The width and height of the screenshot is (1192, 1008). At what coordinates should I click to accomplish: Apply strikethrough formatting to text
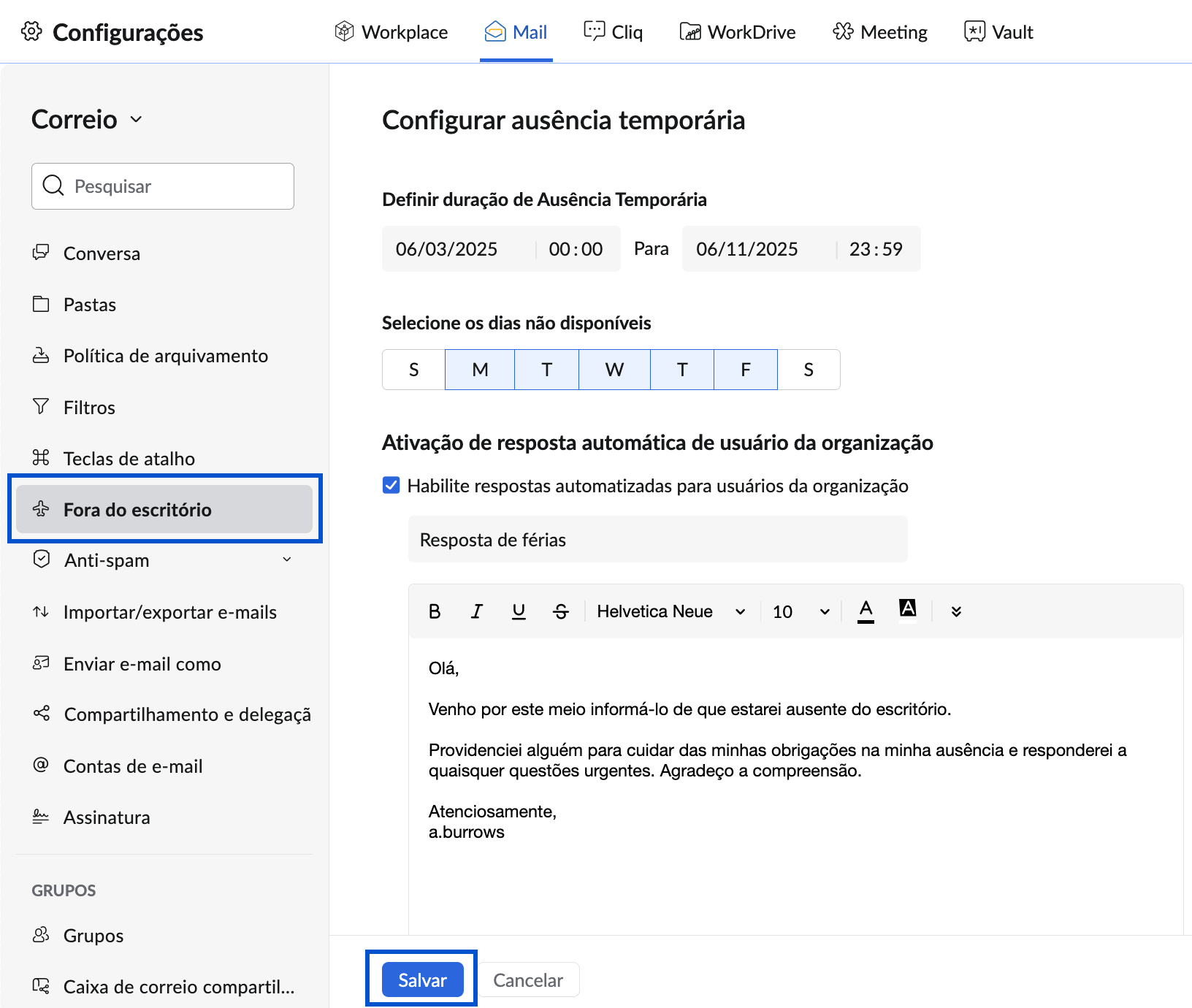click(x=561, y=611)
